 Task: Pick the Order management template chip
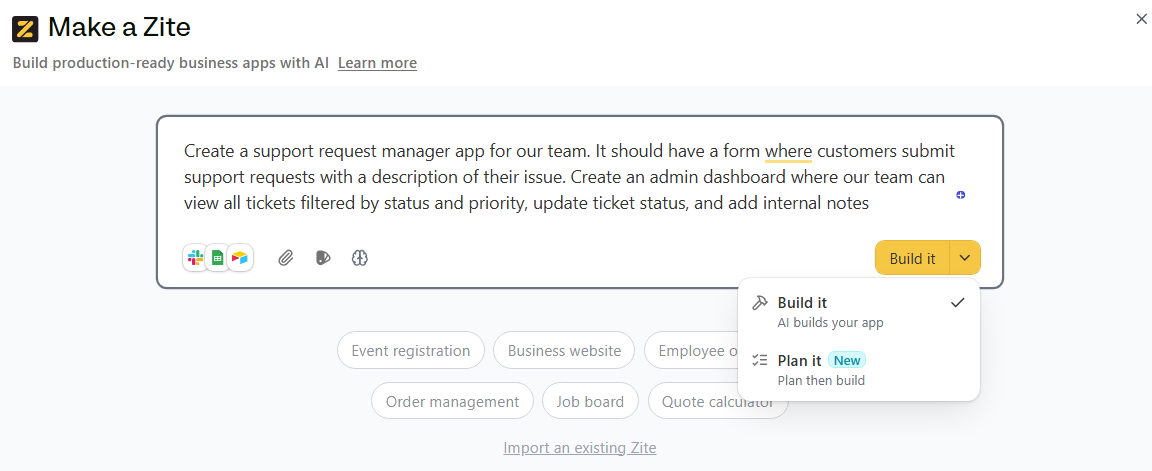(x=453, y=401)
